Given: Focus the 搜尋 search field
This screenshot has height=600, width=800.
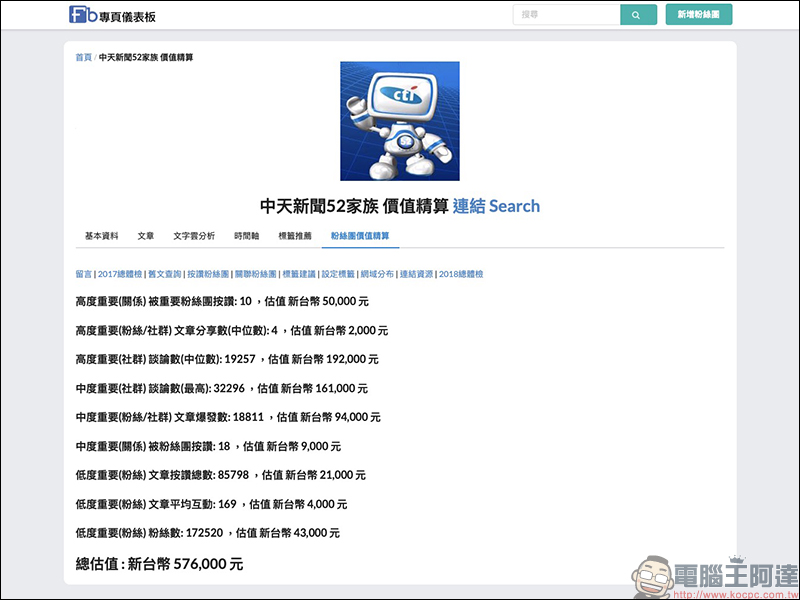Looking at the screenshot, I should tap(567, 15).
